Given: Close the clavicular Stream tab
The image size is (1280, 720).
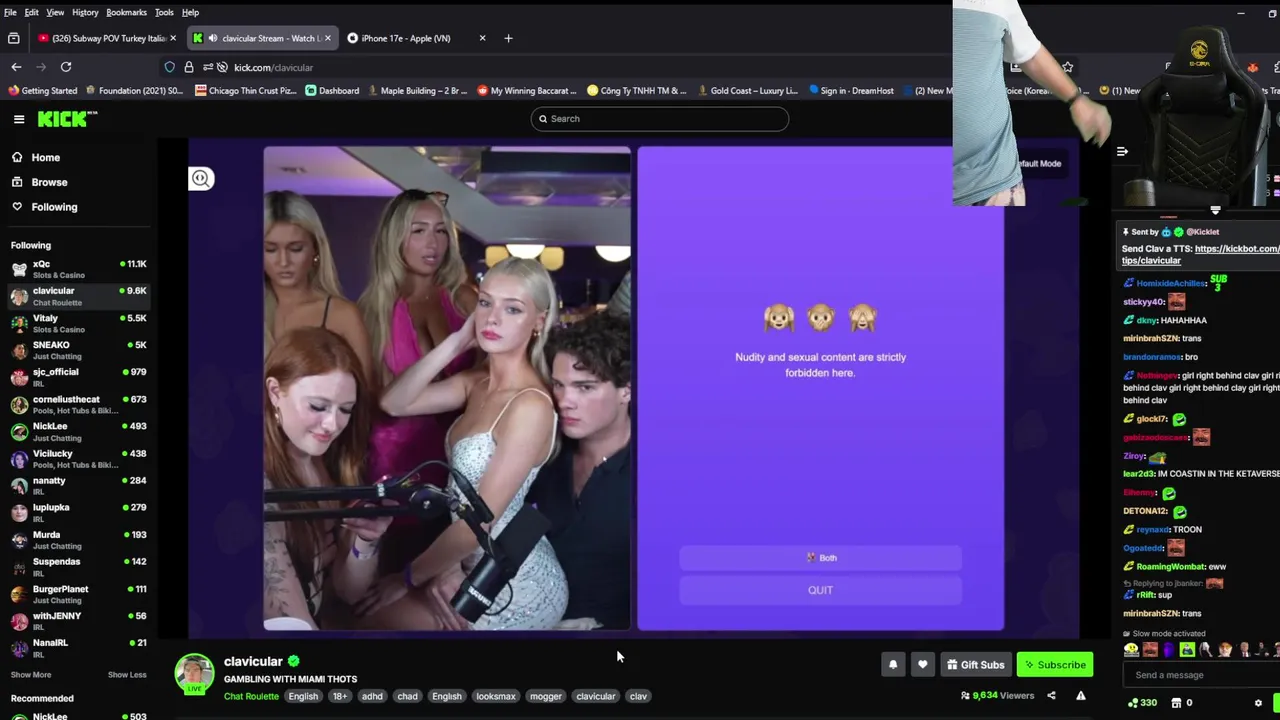Looking at the screenshot, I should (x=327, y=38).
